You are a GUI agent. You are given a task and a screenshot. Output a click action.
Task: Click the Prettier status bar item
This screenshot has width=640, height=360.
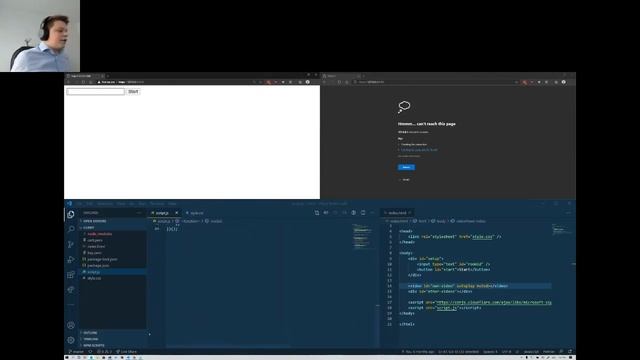pos(549,351)
